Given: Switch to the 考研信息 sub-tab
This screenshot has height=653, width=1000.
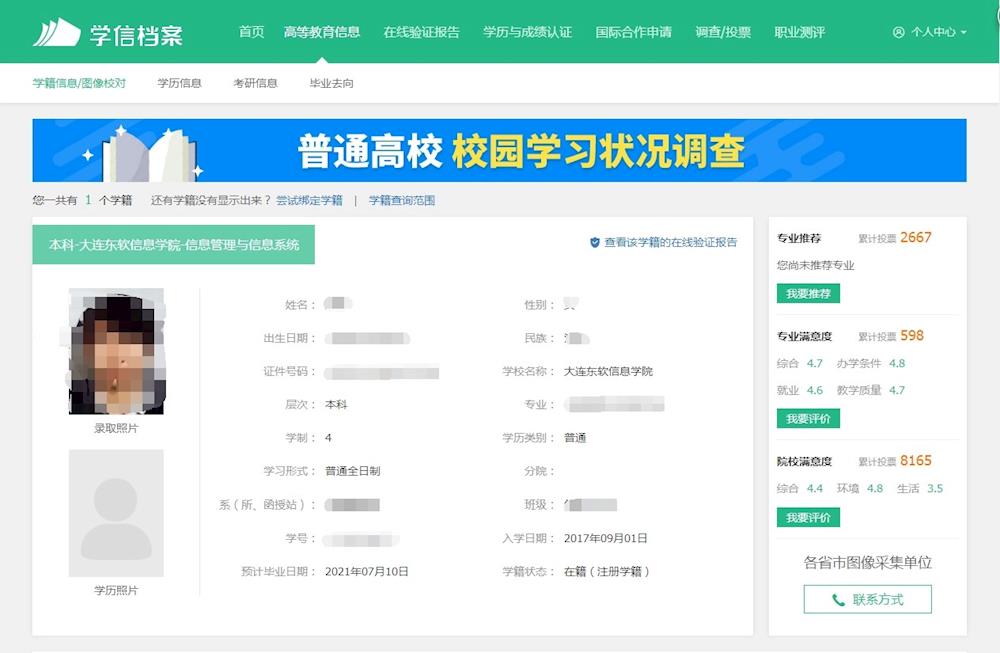Looking at the screenshot, I should click(255, 83).
